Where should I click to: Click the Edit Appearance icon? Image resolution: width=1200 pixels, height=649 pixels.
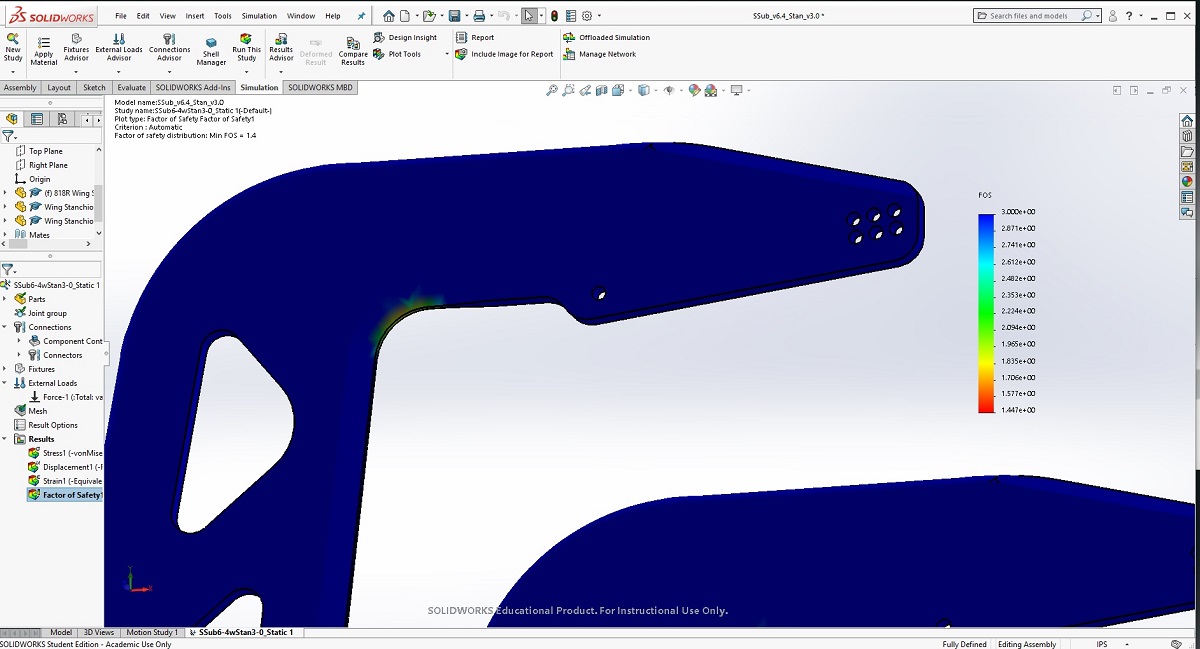[x=694, y=90]
